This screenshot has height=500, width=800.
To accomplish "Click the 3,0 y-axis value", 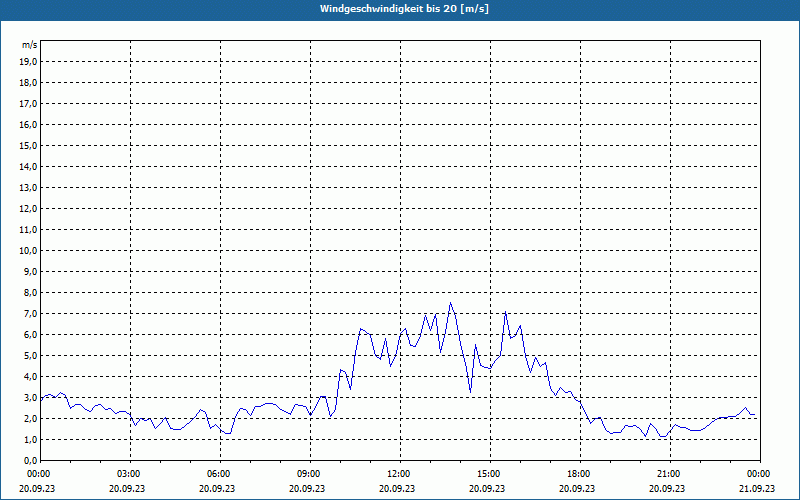I will 31,397.
